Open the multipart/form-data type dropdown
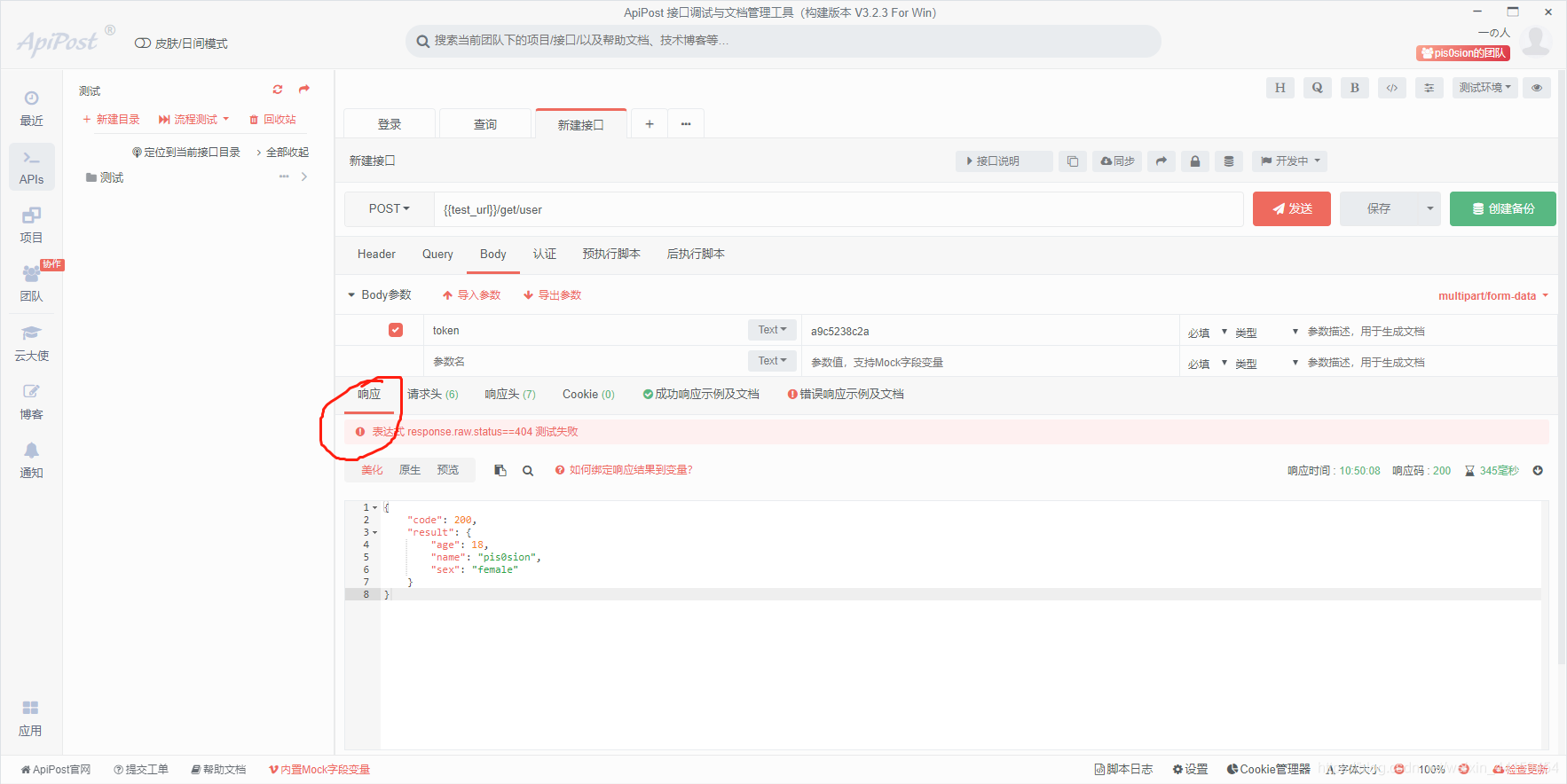1567x784 pixels. [x=1493, y=296]
